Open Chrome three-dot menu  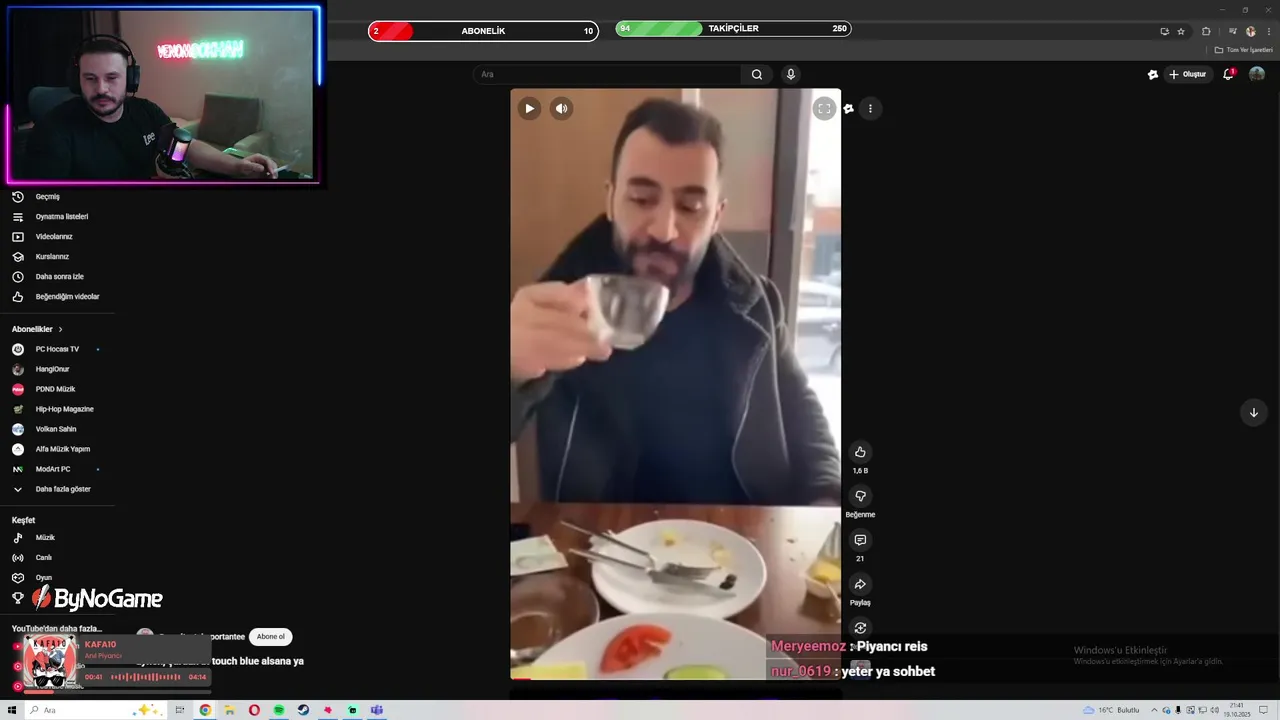tap(1267, 31)
